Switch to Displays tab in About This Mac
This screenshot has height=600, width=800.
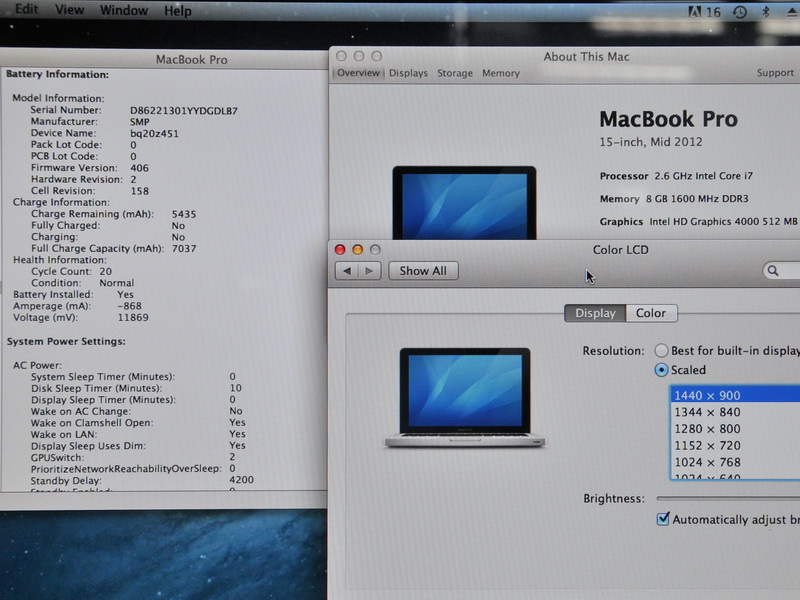(408, 73)
